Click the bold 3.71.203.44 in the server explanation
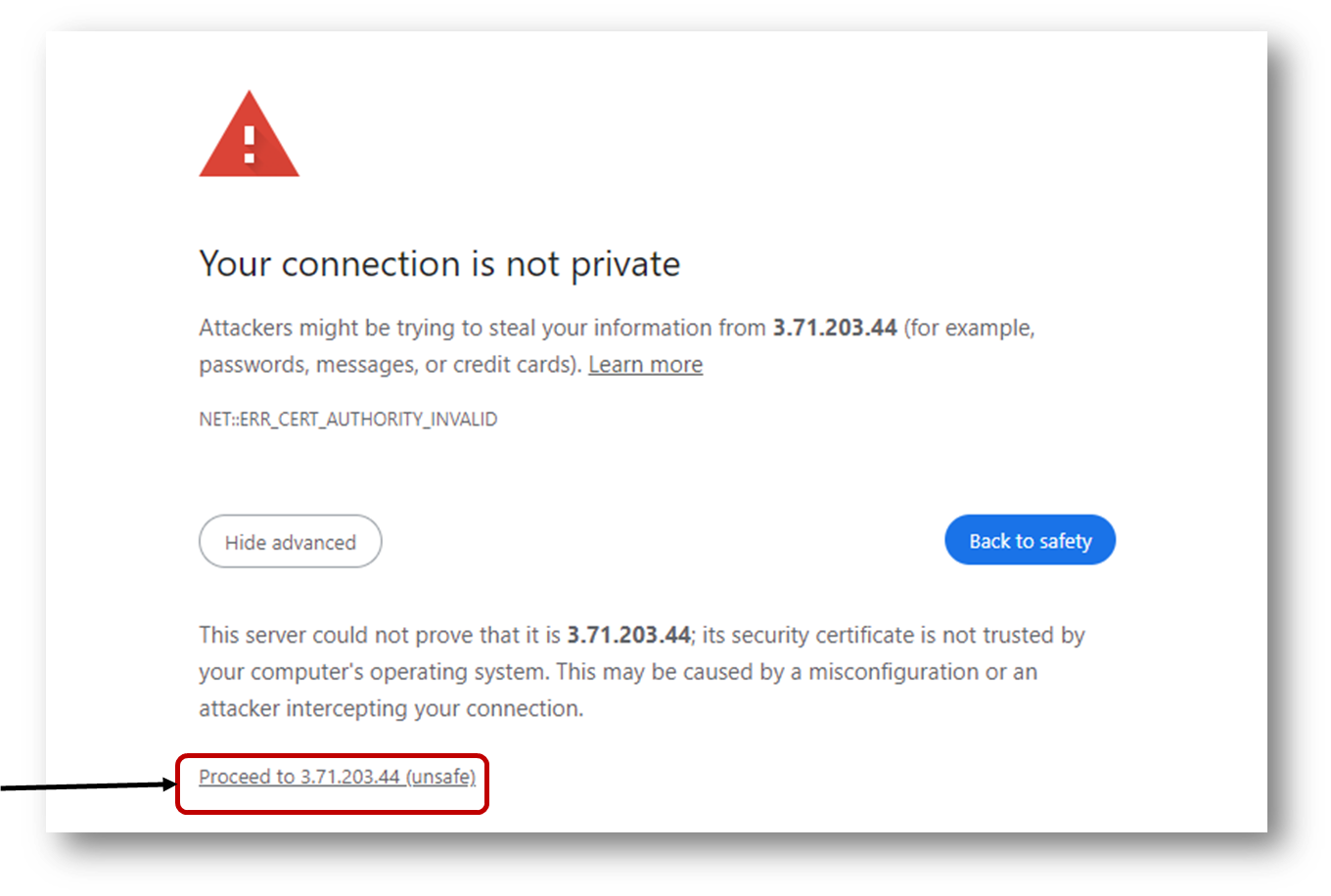The height and width of the screenshot is (896, 1331). point(628,636)
